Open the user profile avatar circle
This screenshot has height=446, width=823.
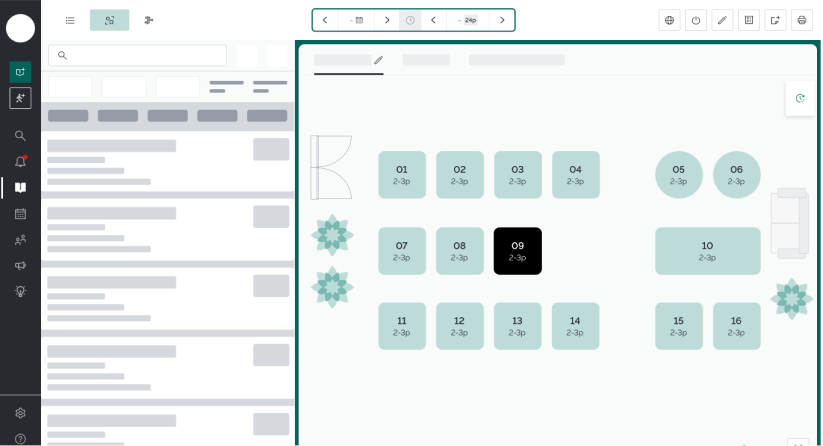click(x=20, y=28)
